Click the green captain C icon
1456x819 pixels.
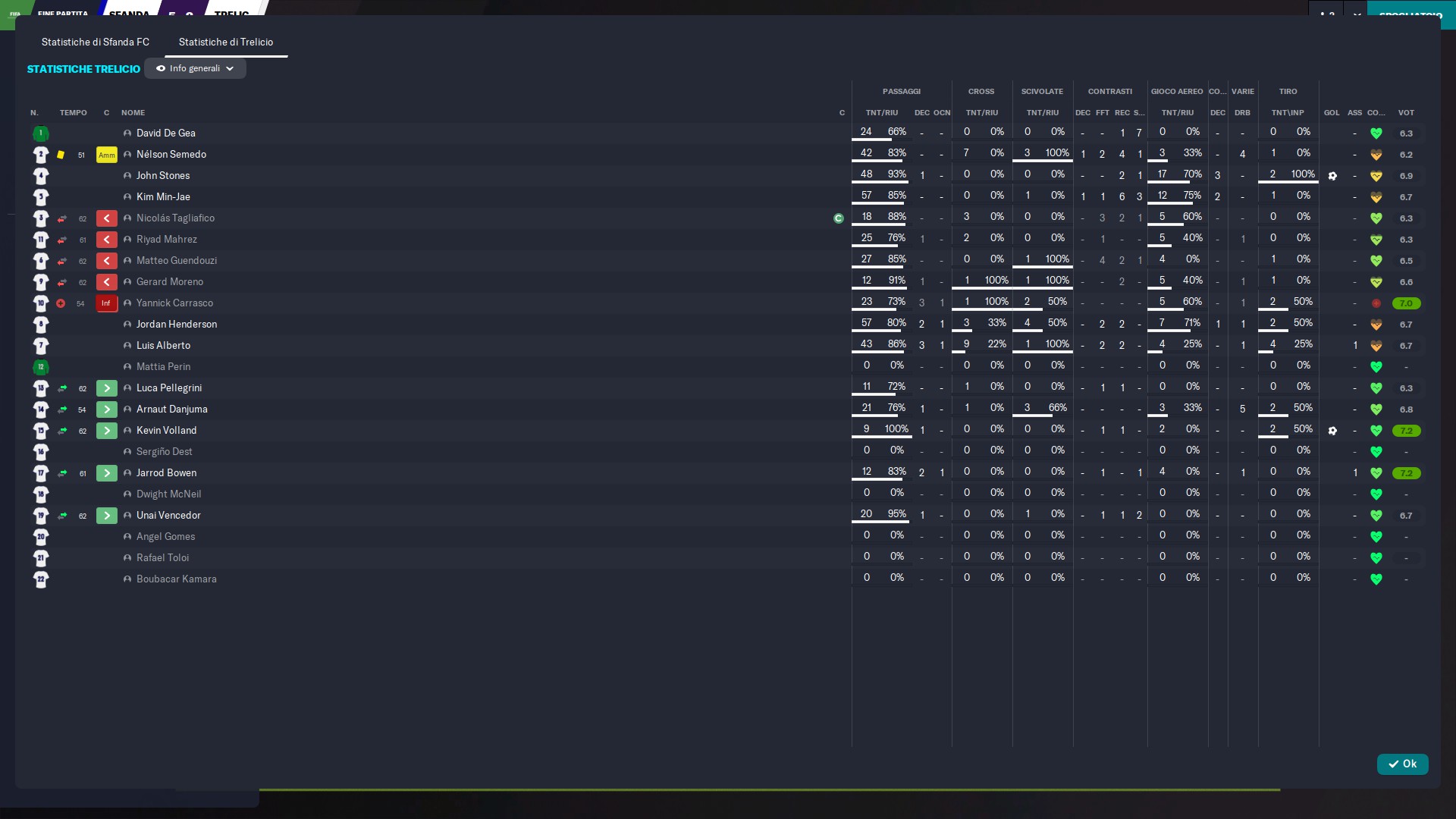(x=839, y=218)
